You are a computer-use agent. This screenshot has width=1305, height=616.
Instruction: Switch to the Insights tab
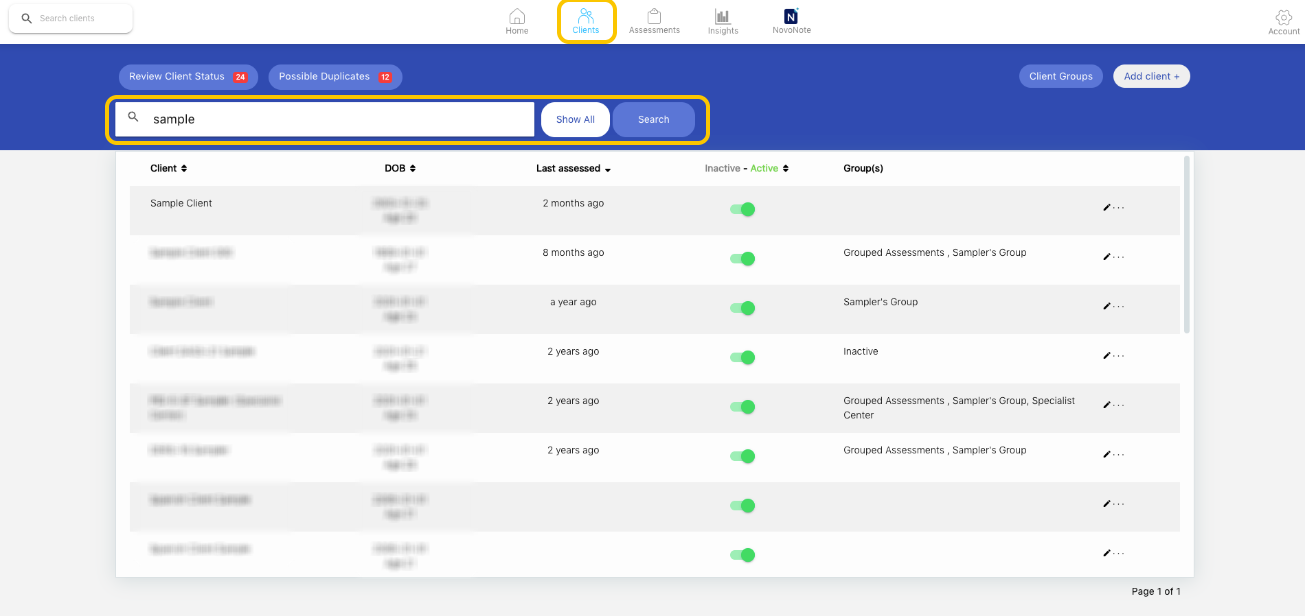tap(723, 22)
